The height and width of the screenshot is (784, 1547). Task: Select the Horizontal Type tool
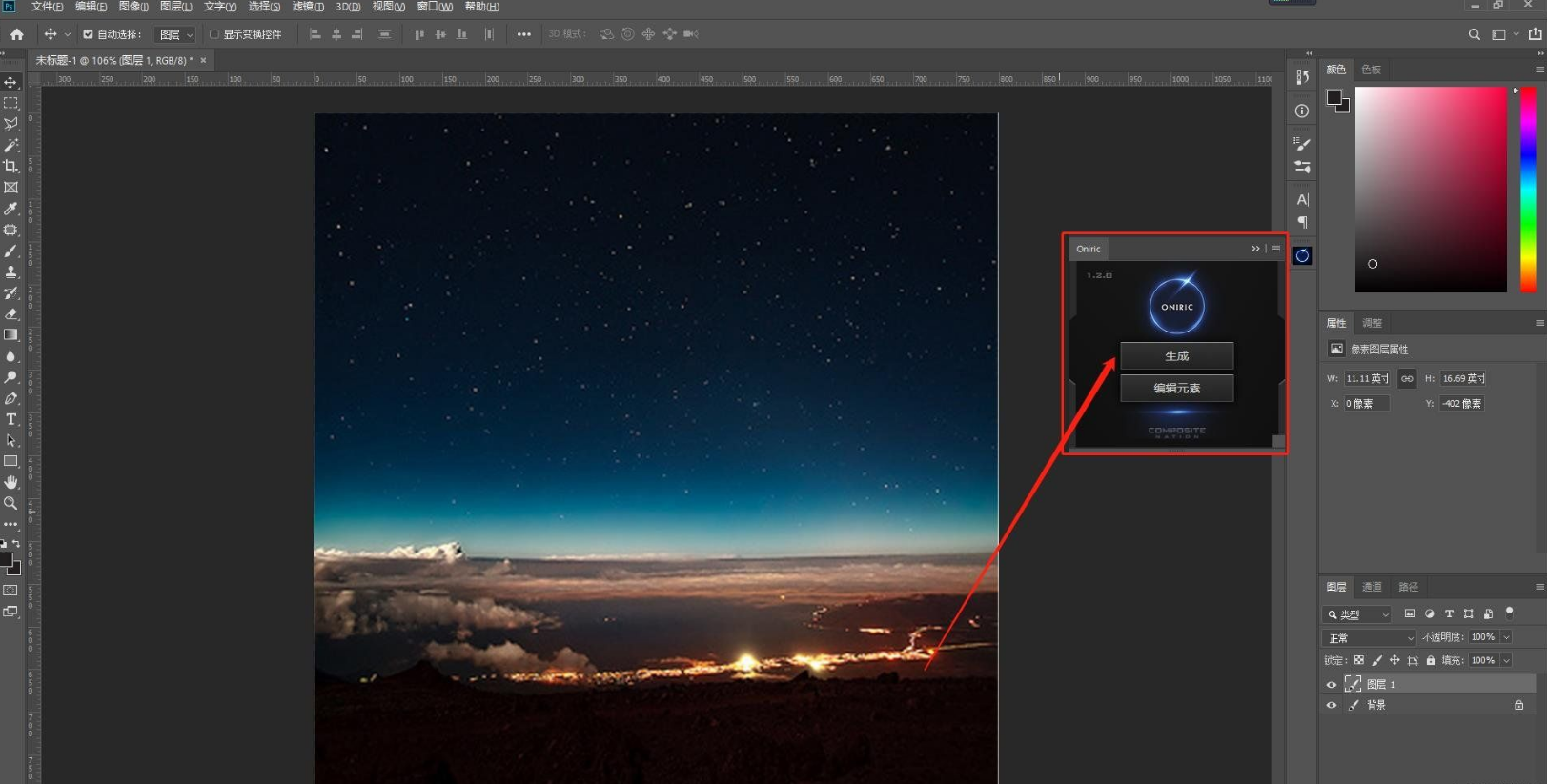[x=10, y=419]
